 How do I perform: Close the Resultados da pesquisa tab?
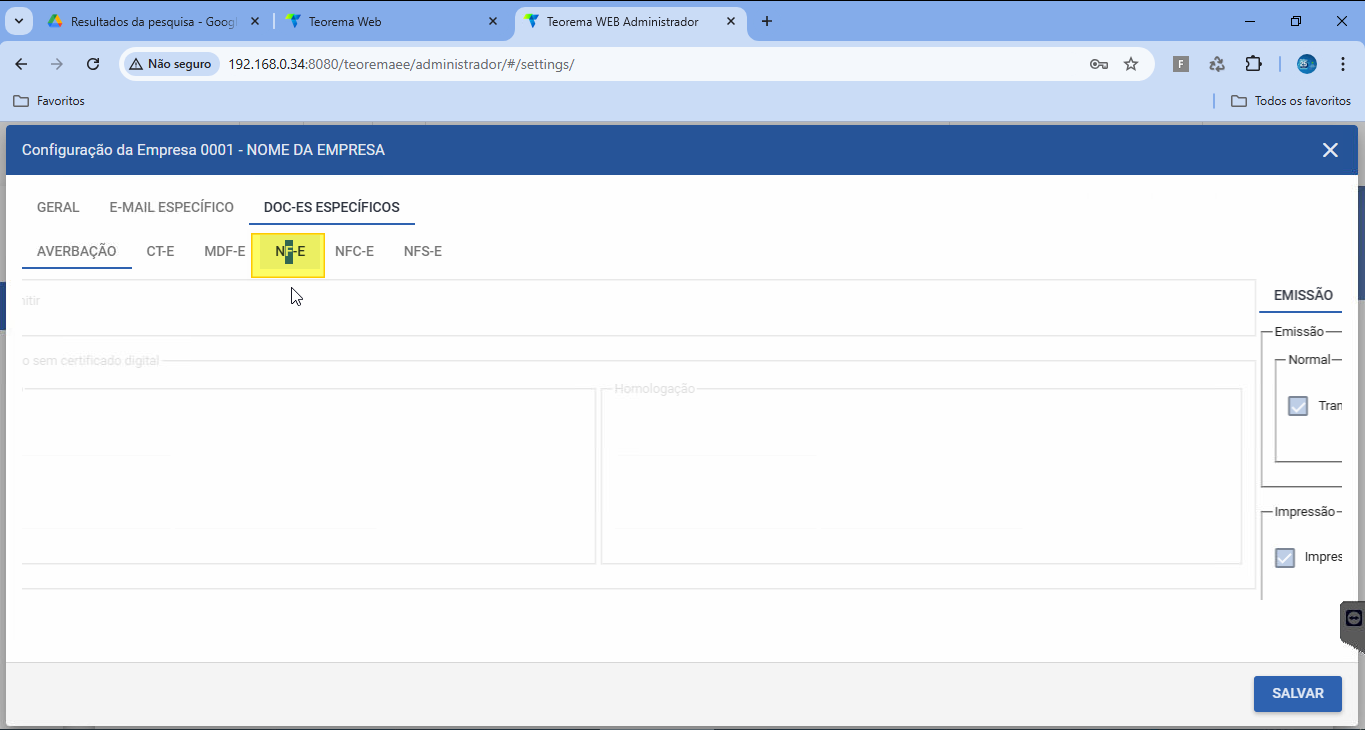(x=256, y=21)
